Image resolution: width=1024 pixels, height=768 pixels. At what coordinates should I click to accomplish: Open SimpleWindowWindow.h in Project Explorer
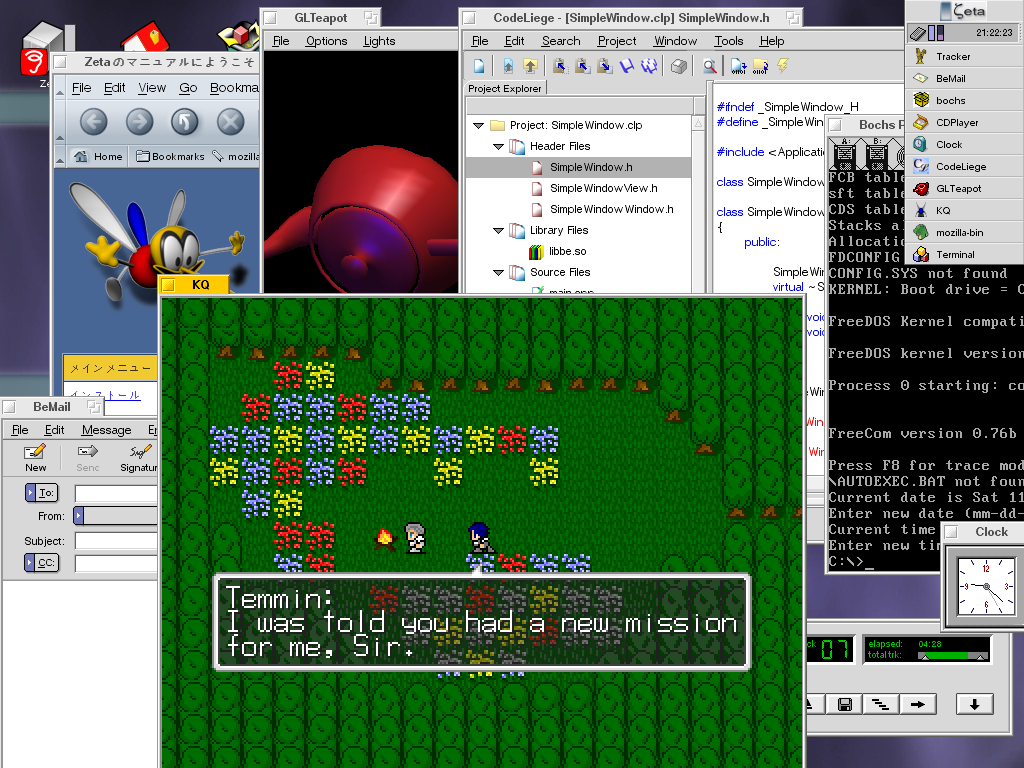tap(611, 209)
